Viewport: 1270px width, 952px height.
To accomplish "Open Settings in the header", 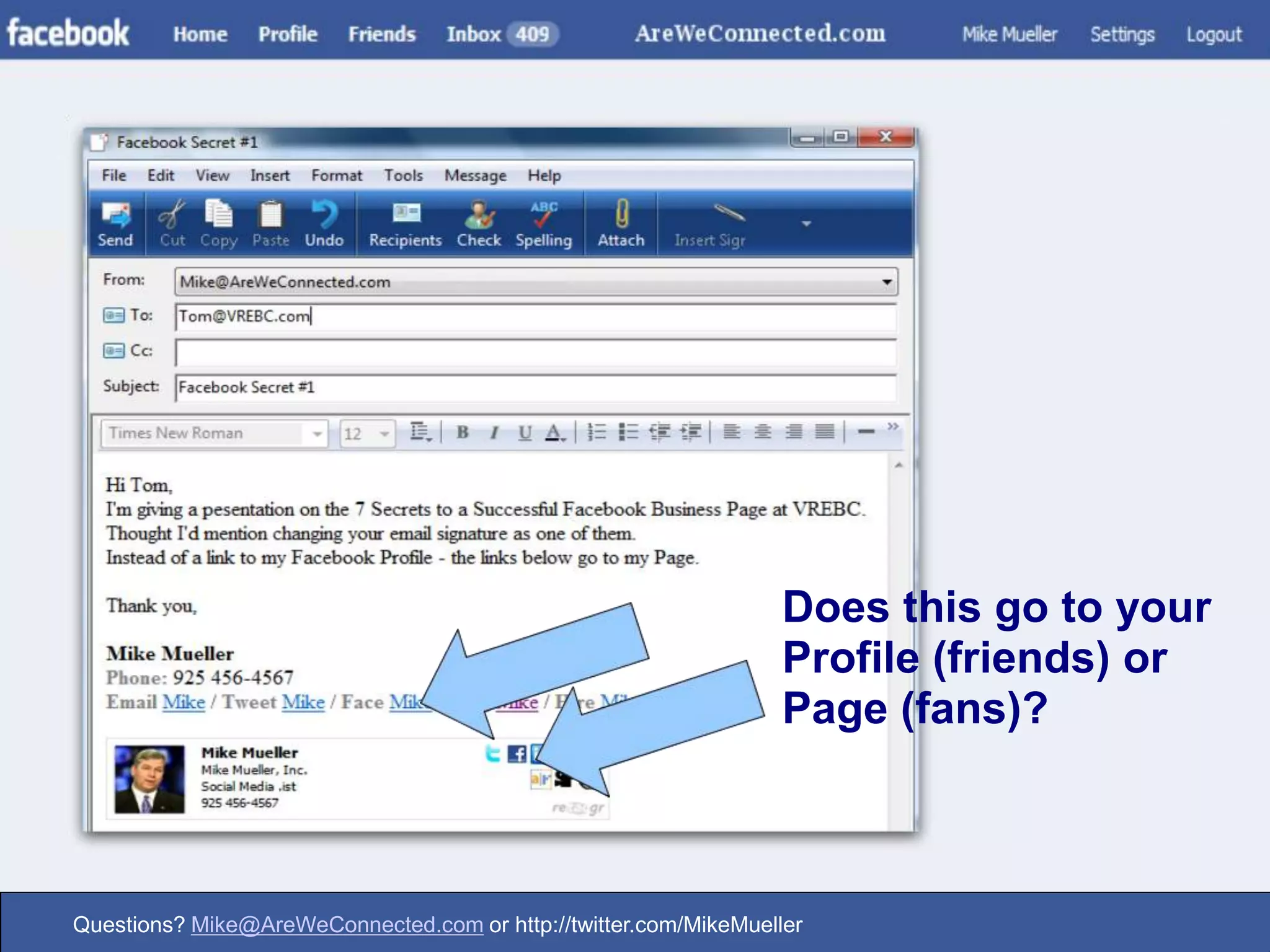I will [1122, 35].
